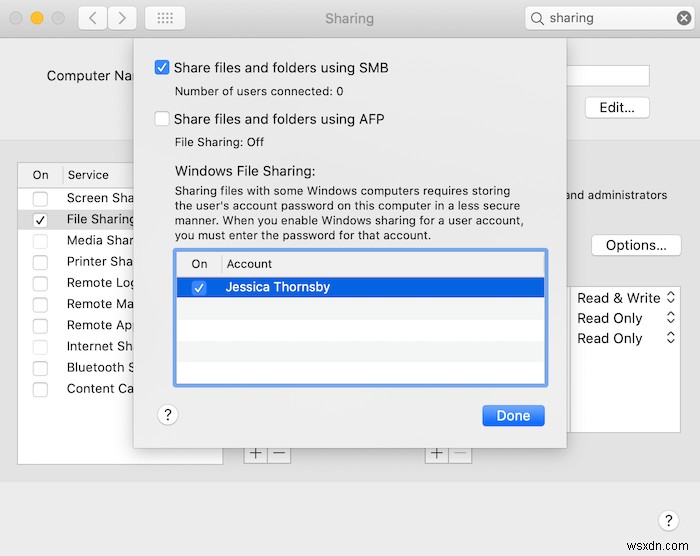Enable the Remote Login service checkbox
This screenshot has height=556, width=700.
40,283
